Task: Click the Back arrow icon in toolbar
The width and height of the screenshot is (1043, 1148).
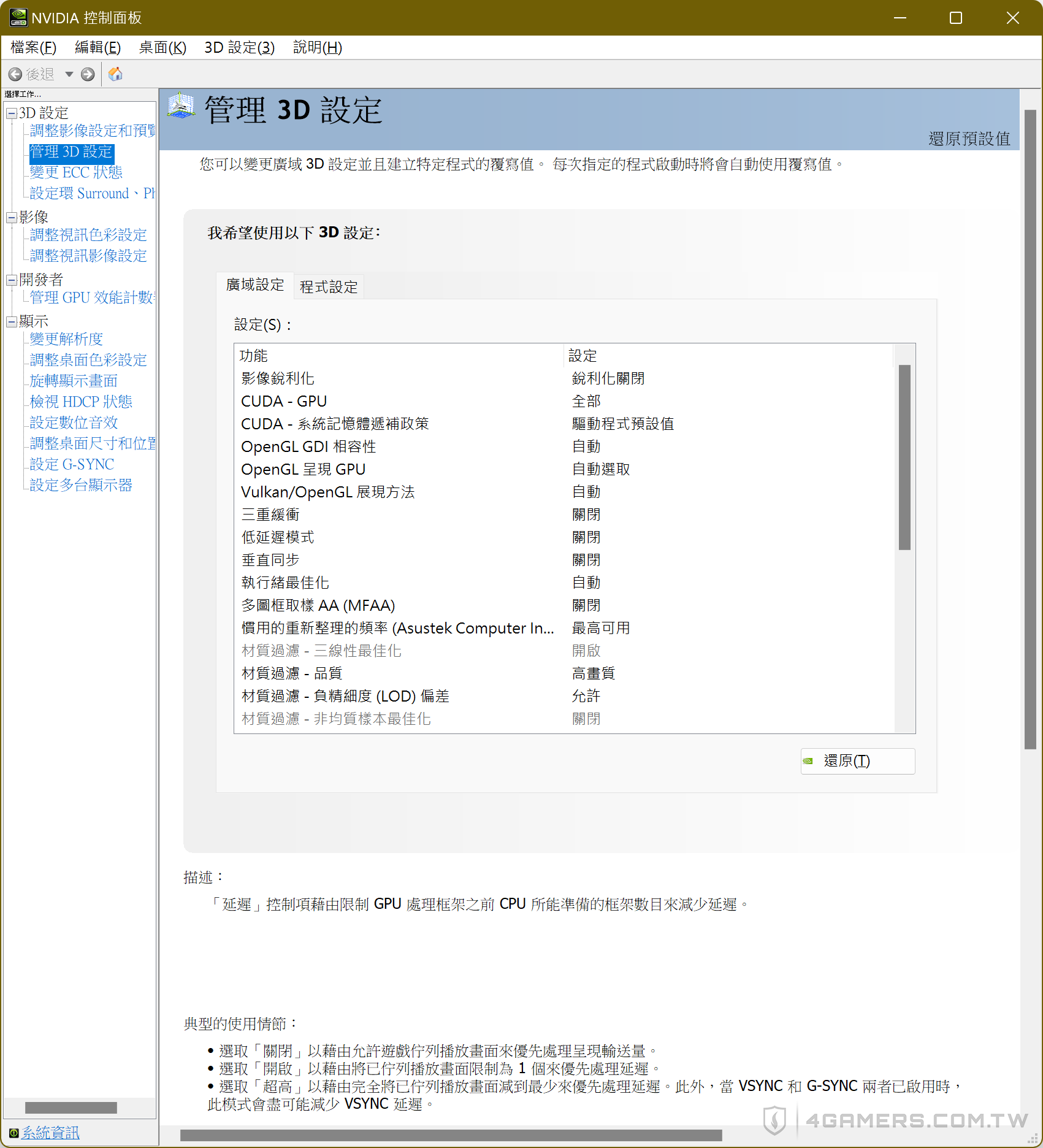Action: click(x=15, y=74)
